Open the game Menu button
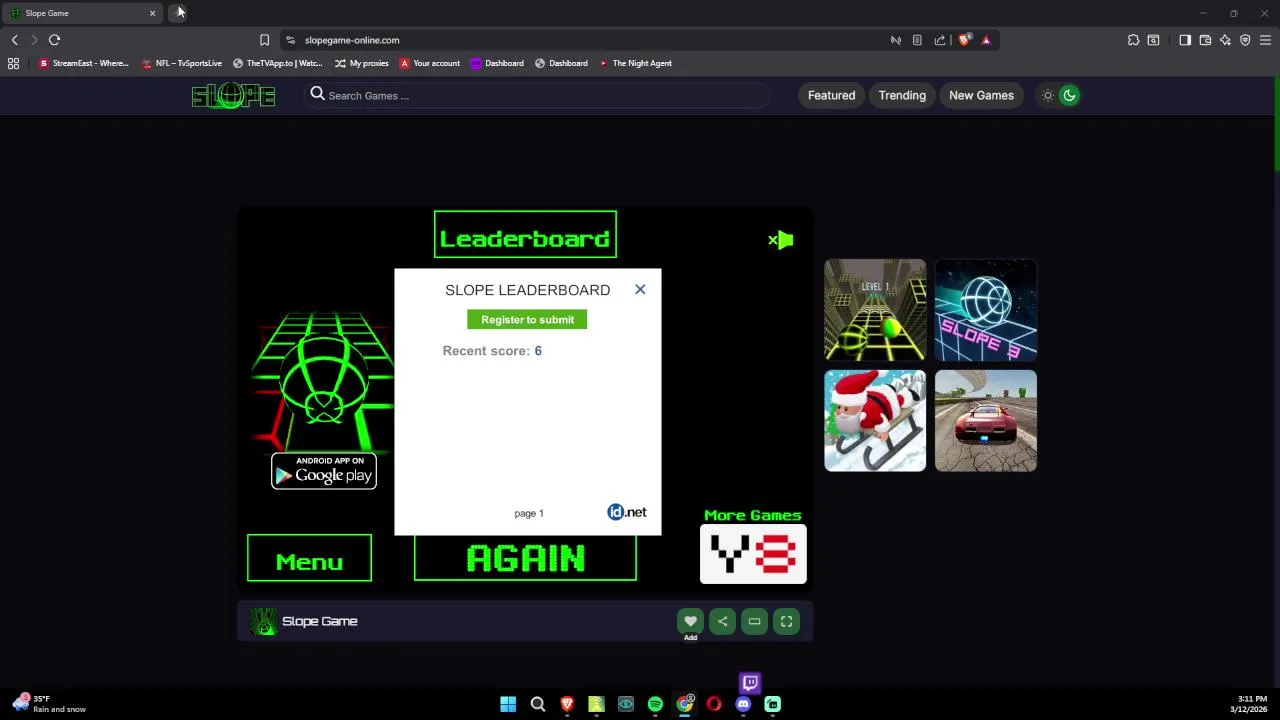The image size is (1280, 720). coord(309,558)
